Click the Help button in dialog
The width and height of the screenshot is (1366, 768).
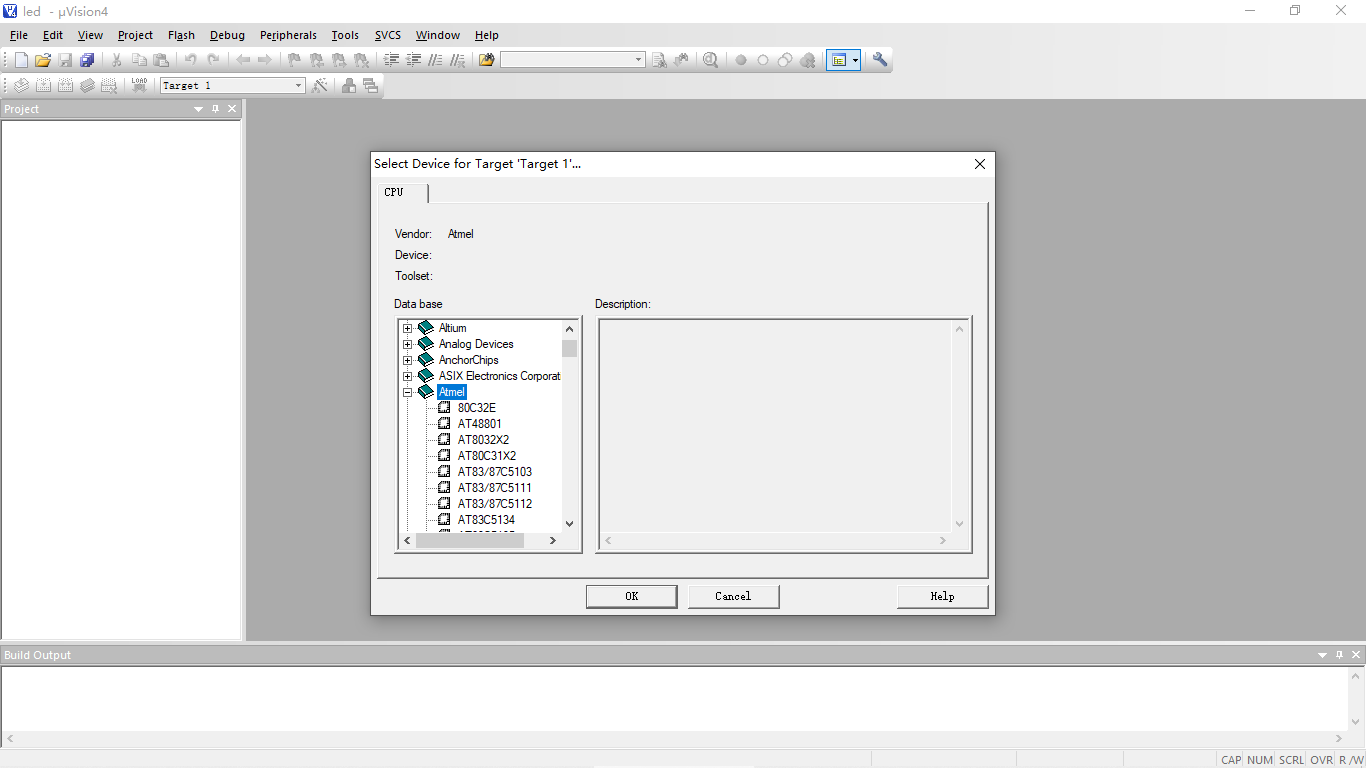pyautogui.click(x=942, y=596)
